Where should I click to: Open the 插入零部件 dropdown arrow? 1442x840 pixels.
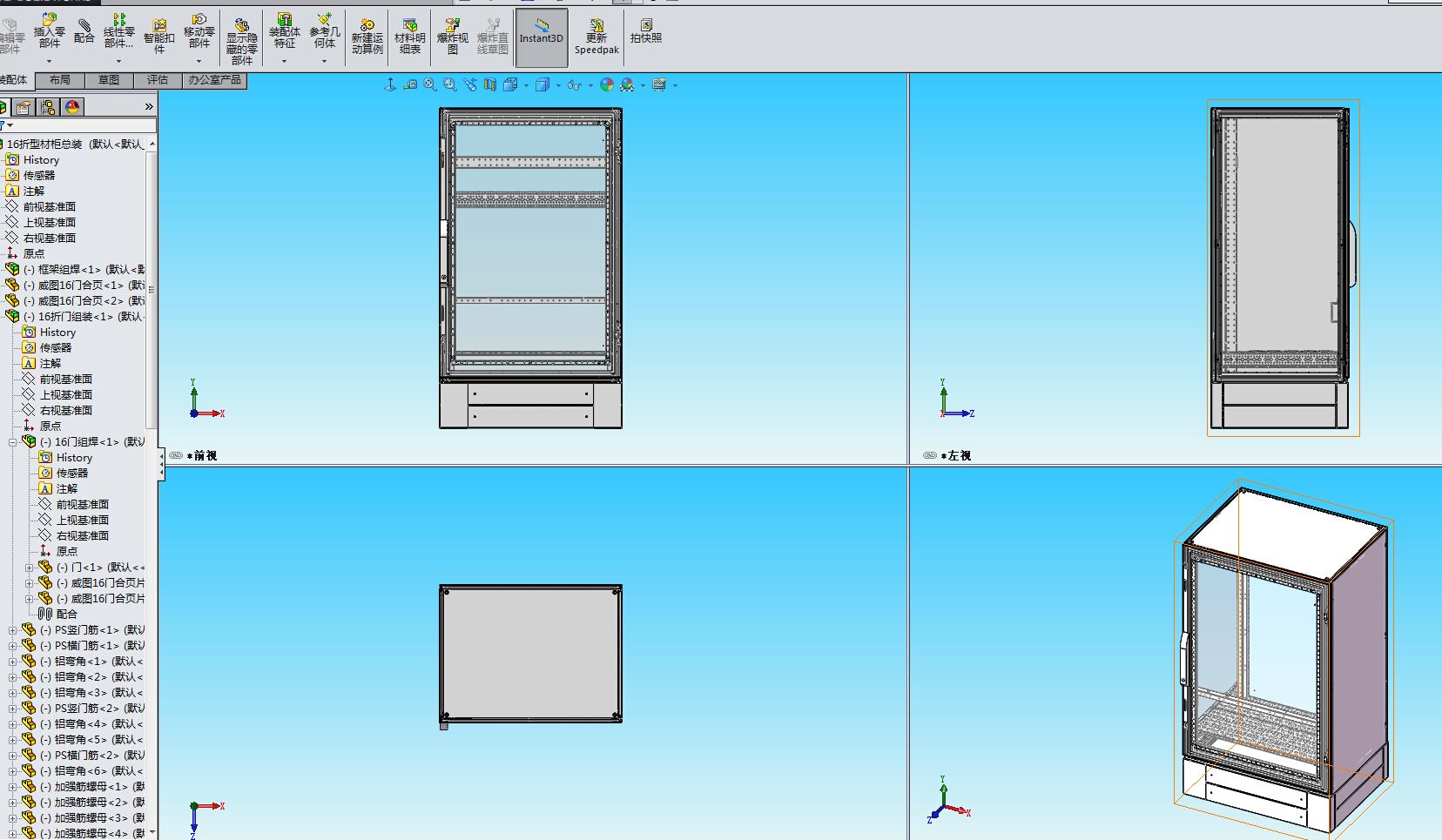pos(49,61)
